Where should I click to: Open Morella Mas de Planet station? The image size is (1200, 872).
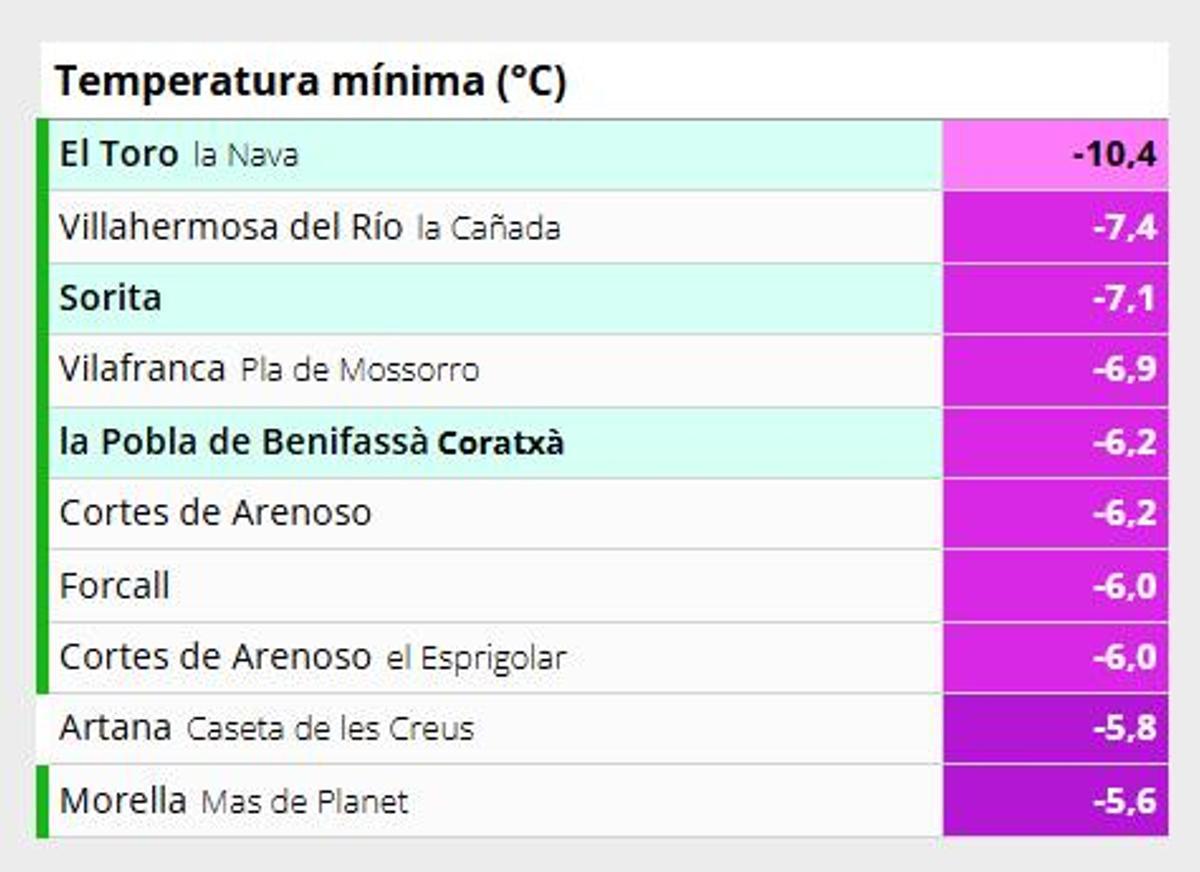point(234,801)
